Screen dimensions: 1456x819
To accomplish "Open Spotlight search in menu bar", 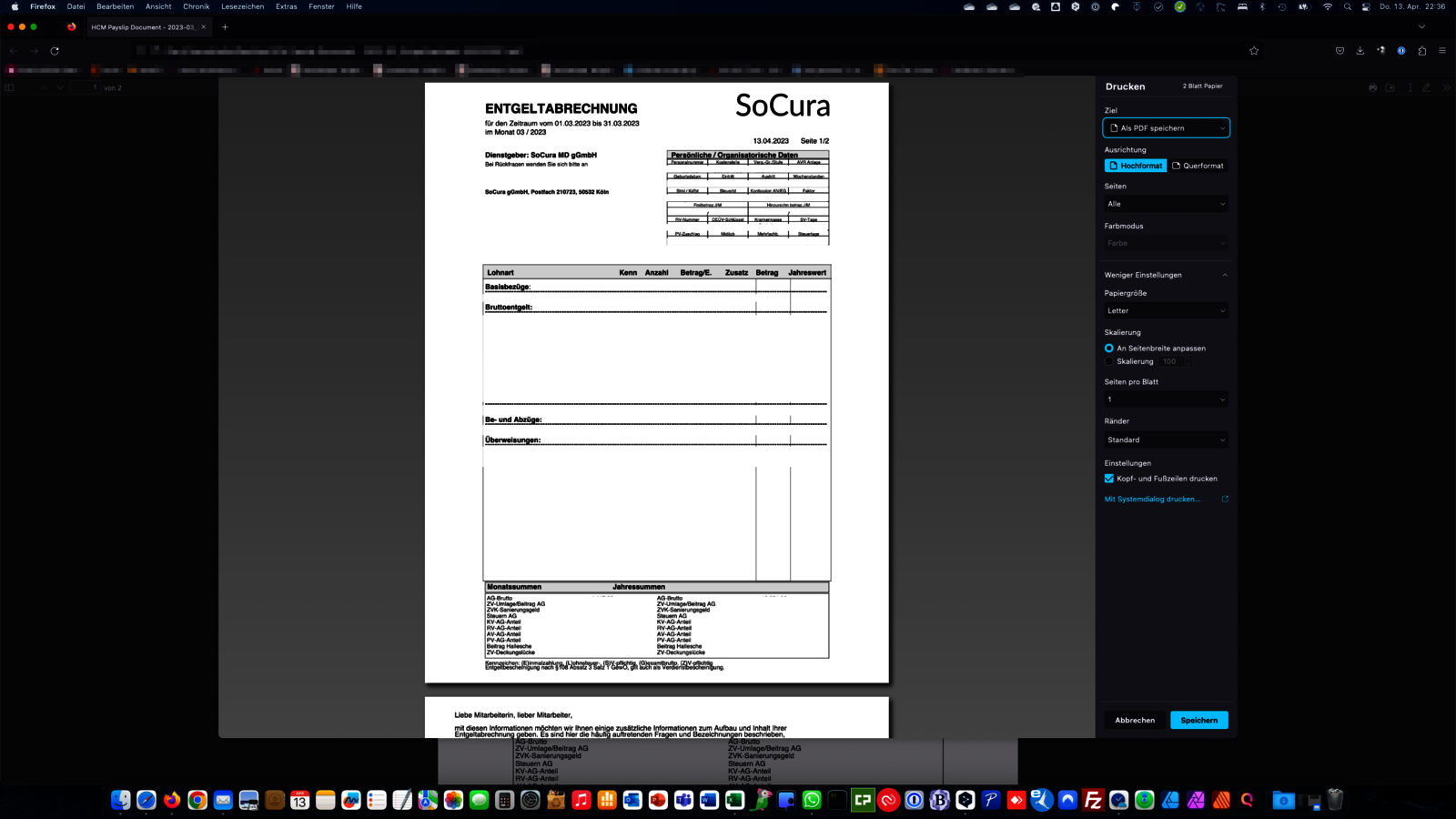I will [x=1348, y=6].
